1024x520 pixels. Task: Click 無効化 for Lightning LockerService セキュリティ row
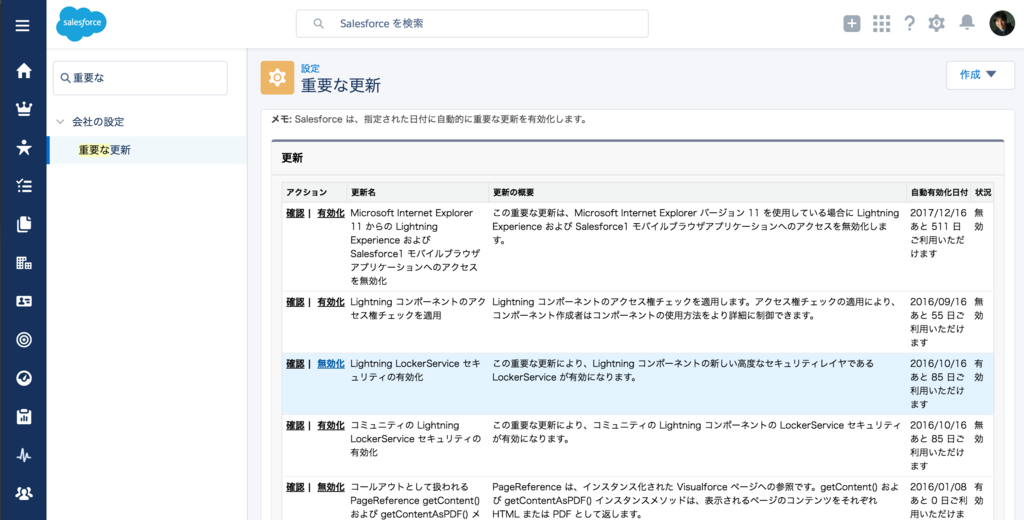point(330,363)
